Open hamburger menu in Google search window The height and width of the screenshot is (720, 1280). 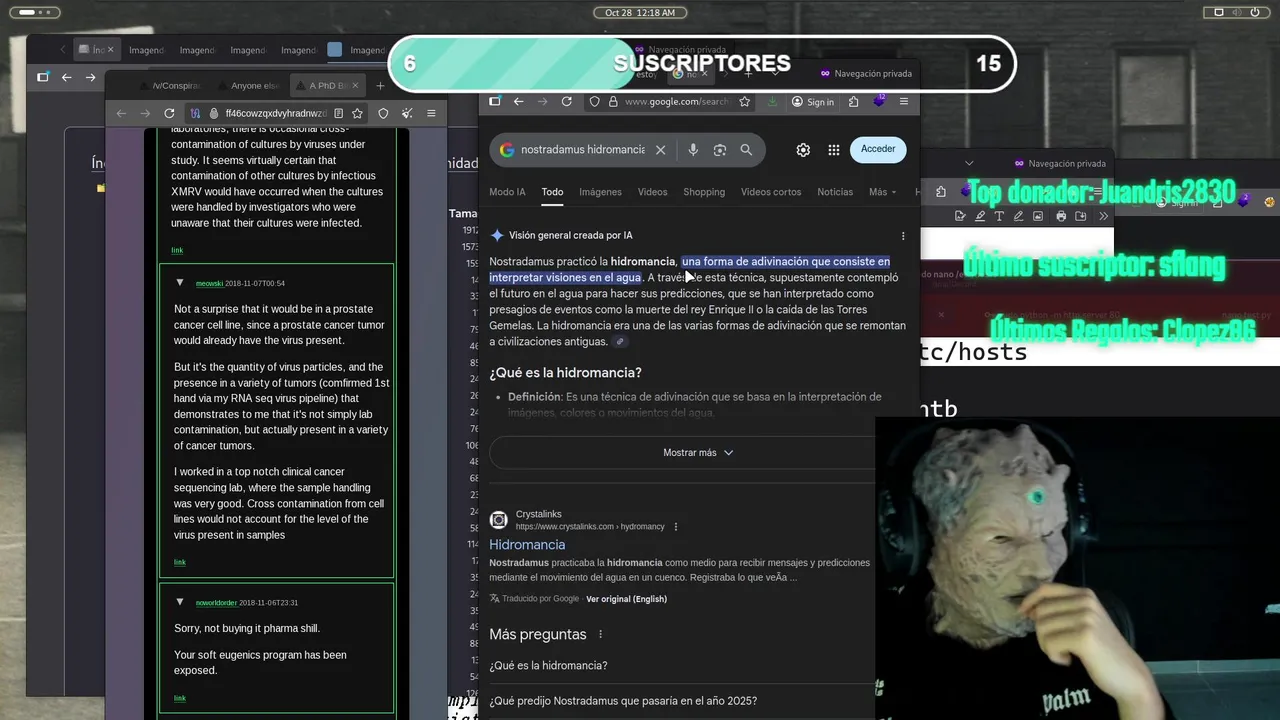904,101
